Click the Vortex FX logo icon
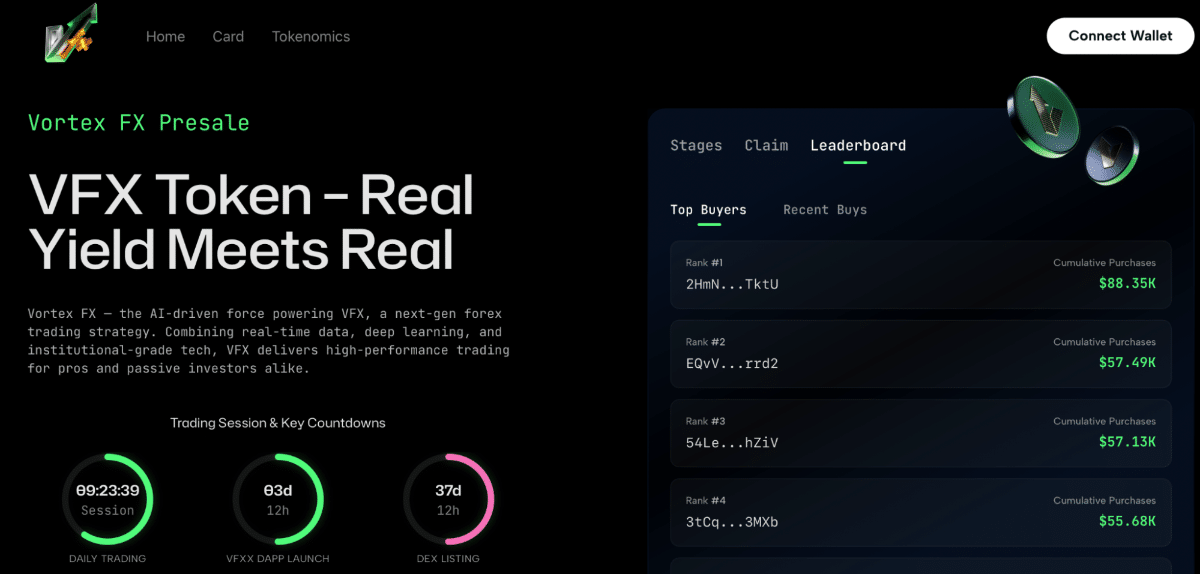The height and width of the screenshot is (574, 1200). click(x=69, y=34)
